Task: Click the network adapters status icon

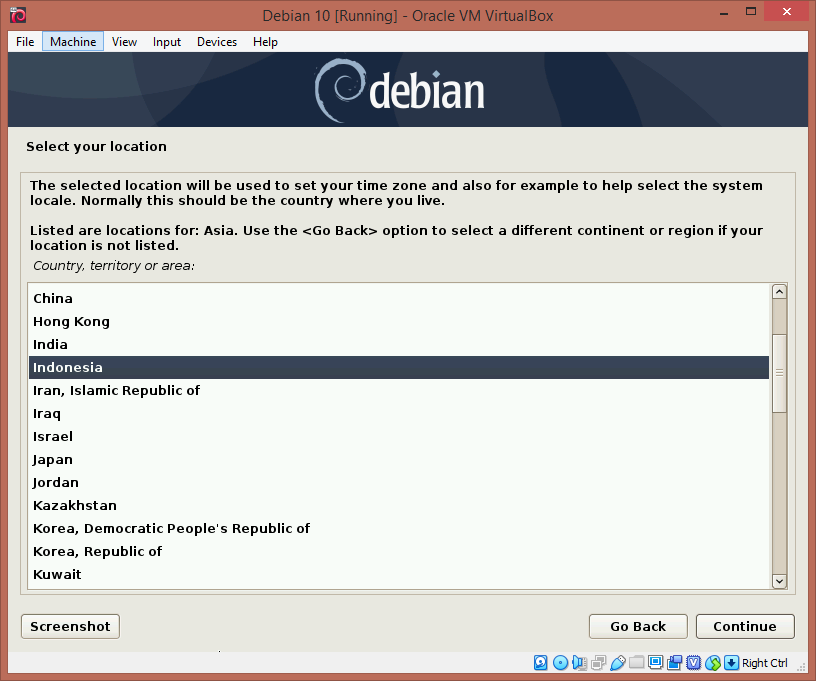Action: [598, 662]
